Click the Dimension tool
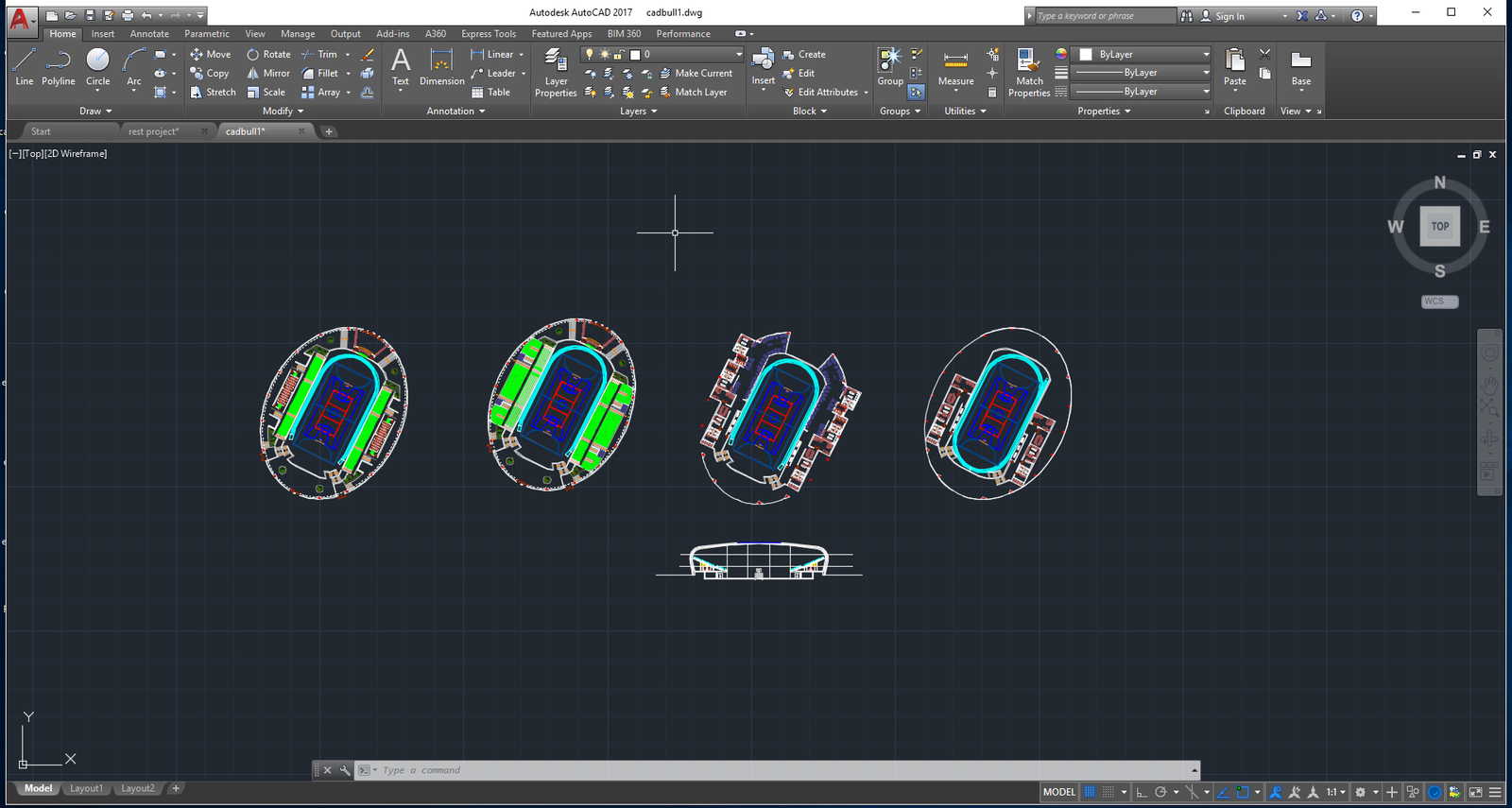Image resolution: width=1512 pixels, height=808 pixels. coord(441,67)
